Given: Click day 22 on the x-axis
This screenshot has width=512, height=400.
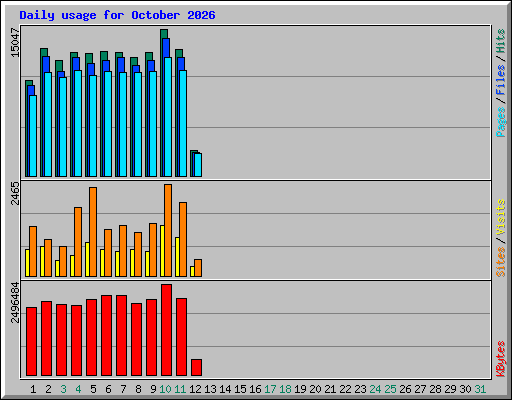Looking at the screenshot, I should tap(345, 389).
